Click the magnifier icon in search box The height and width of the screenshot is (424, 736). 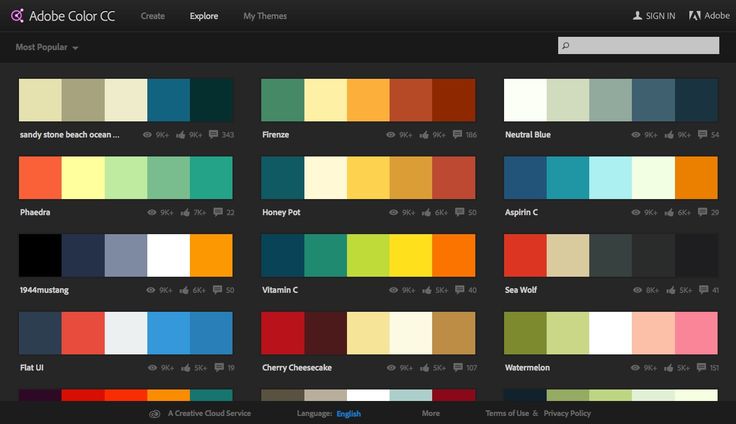tap(566, 46)
